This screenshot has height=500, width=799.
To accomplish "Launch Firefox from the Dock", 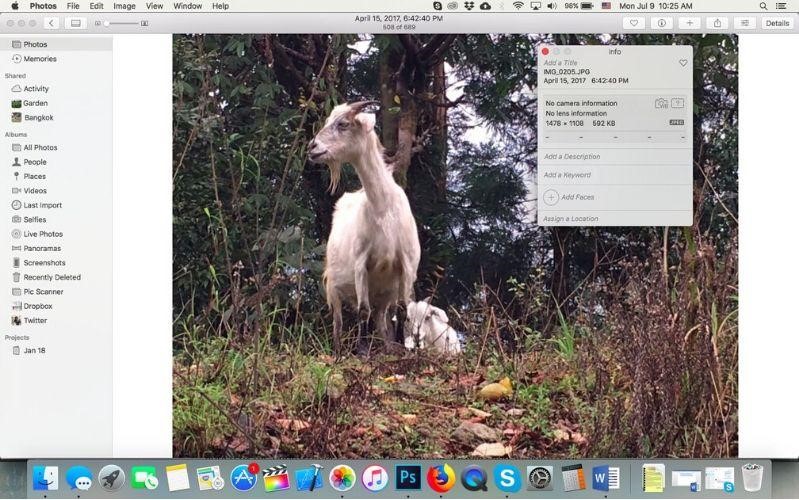I will (441, 478).
